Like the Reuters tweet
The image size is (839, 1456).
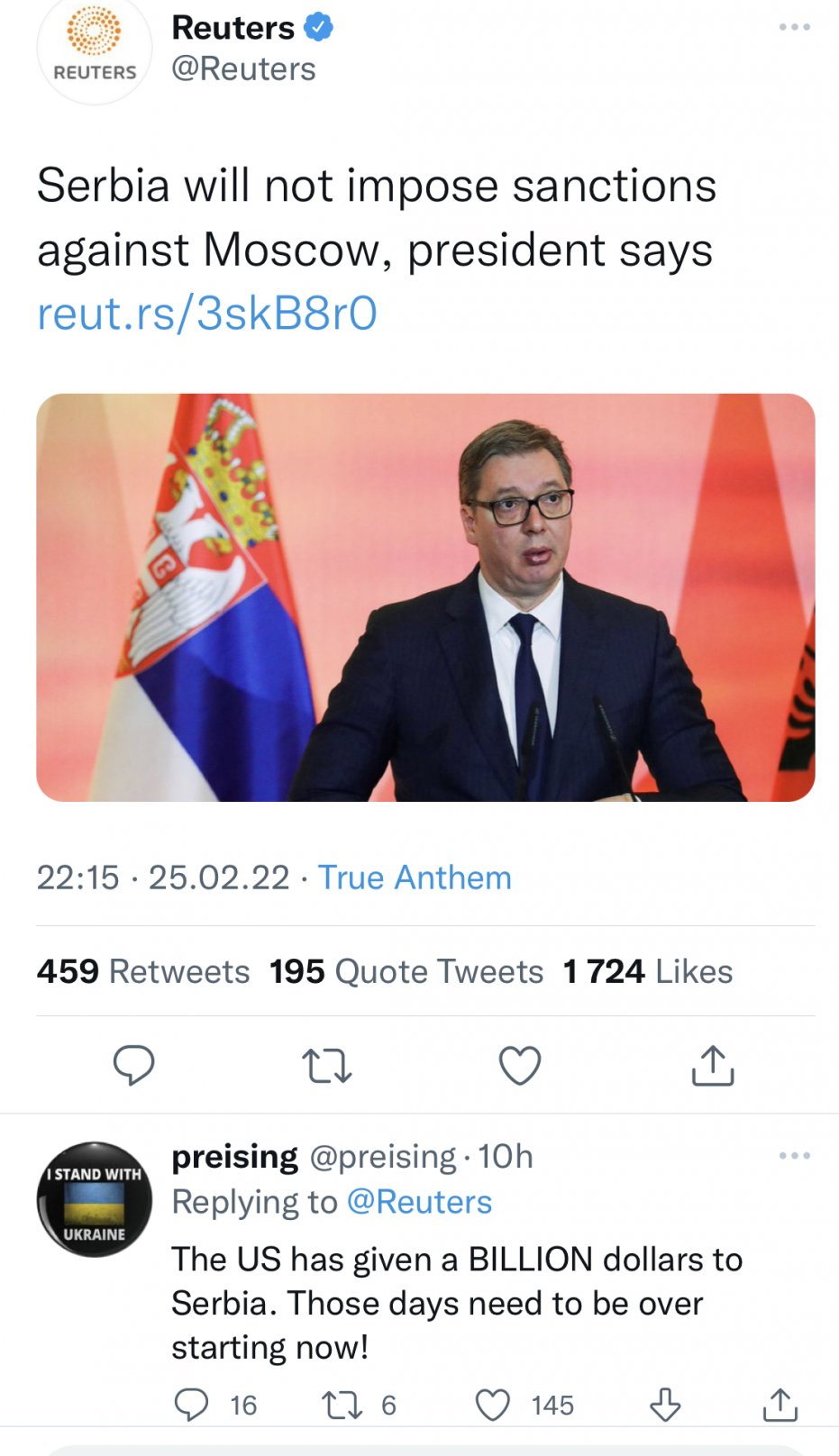[x=520, y=1065]
